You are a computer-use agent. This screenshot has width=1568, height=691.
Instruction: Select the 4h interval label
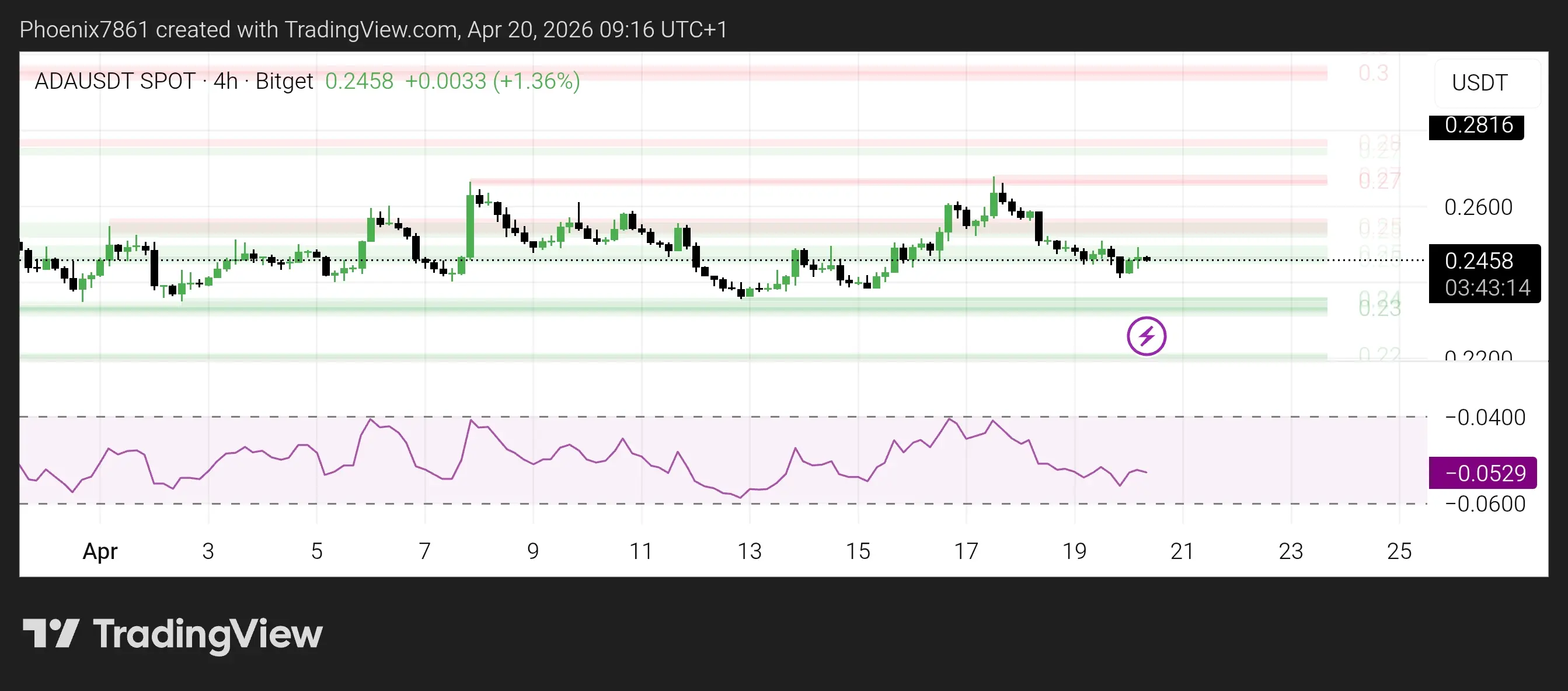point(225,81)
